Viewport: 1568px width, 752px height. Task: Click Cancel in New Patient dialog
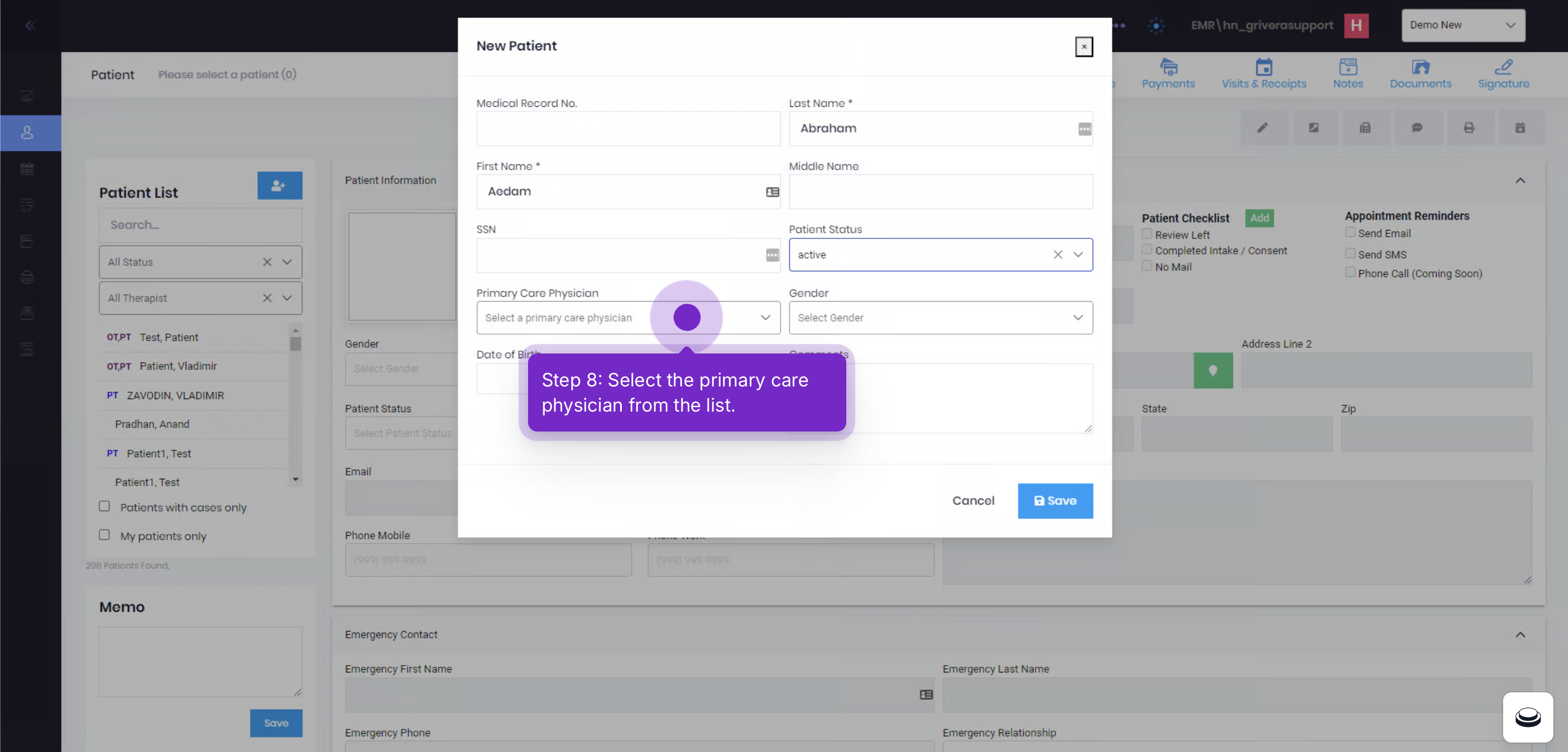tap(973, 501)
